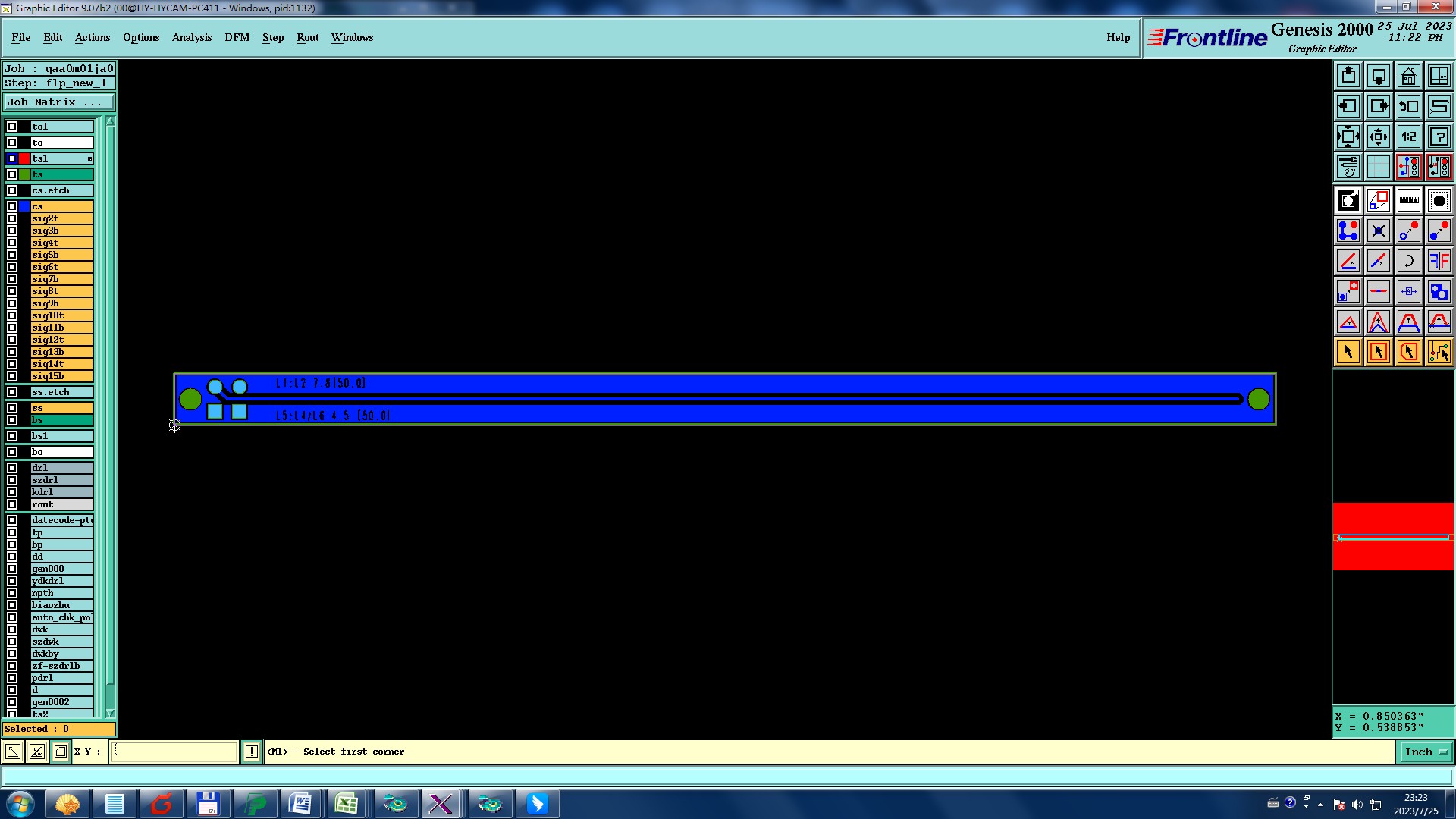Click the pan left arrow icon
The image size is (1456, 819).
1348,106
